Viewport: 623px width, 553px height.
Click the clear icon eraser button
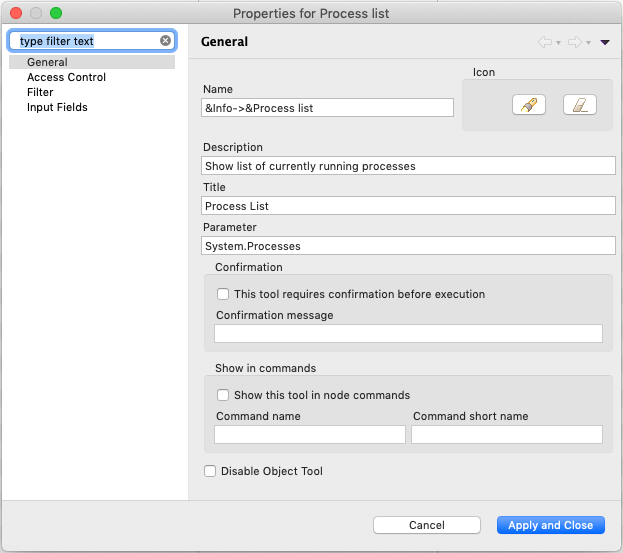pos(580,105)
